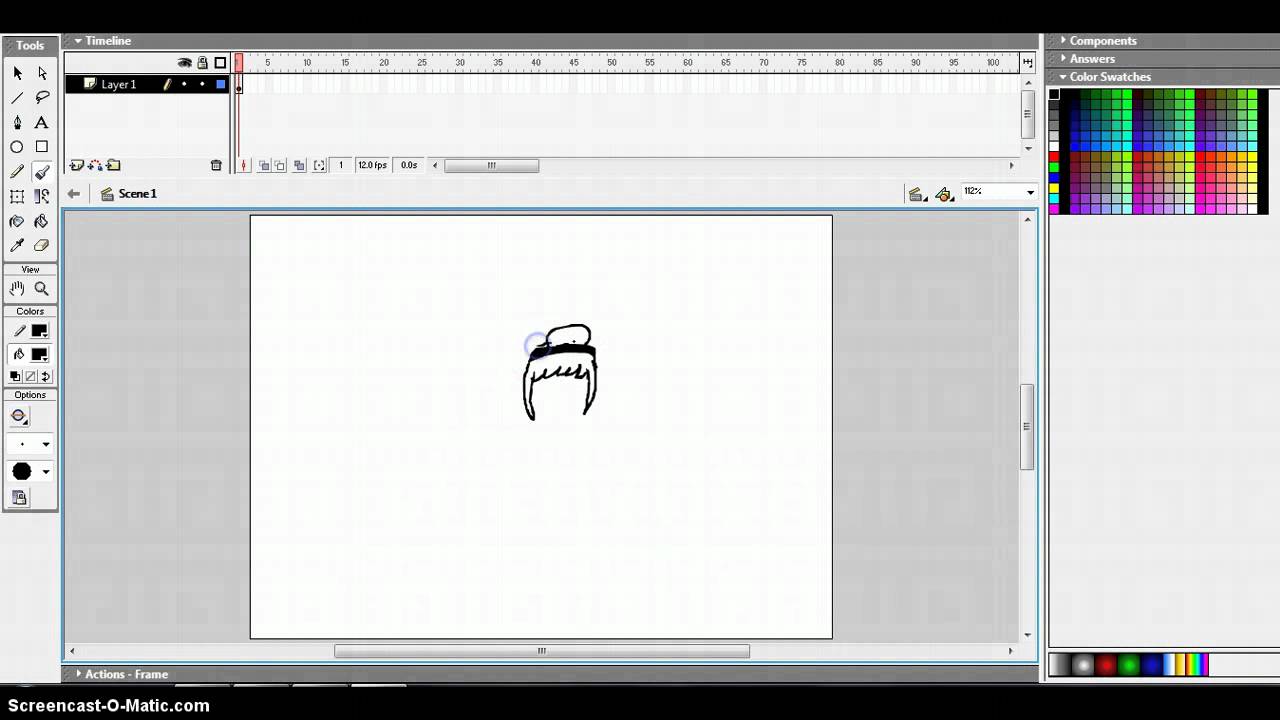Select the Brush tool
1280x720 pixels.
(42, 172)
